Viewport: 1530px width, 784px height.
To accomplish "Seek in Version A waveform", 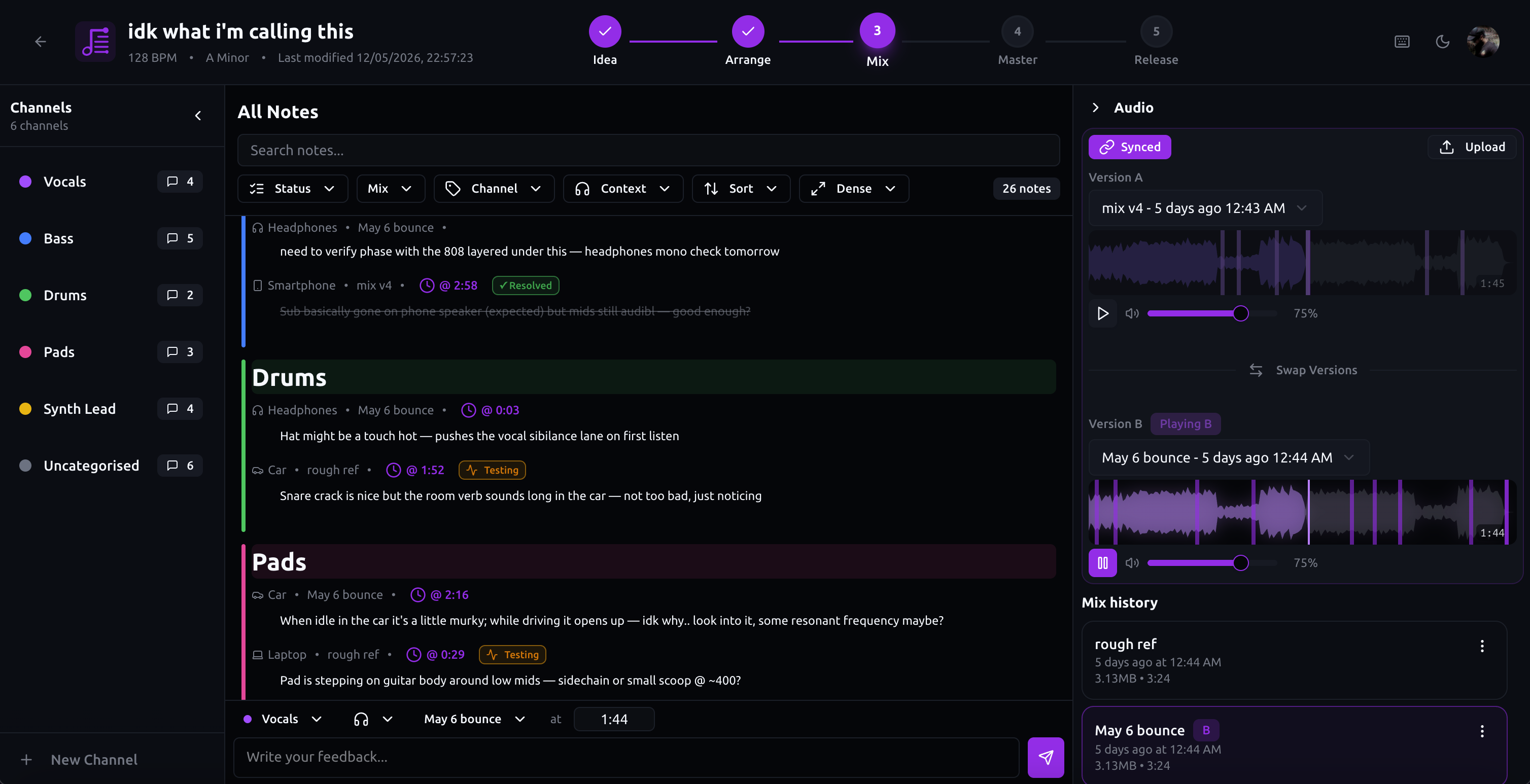I will tap(1302, 263).
